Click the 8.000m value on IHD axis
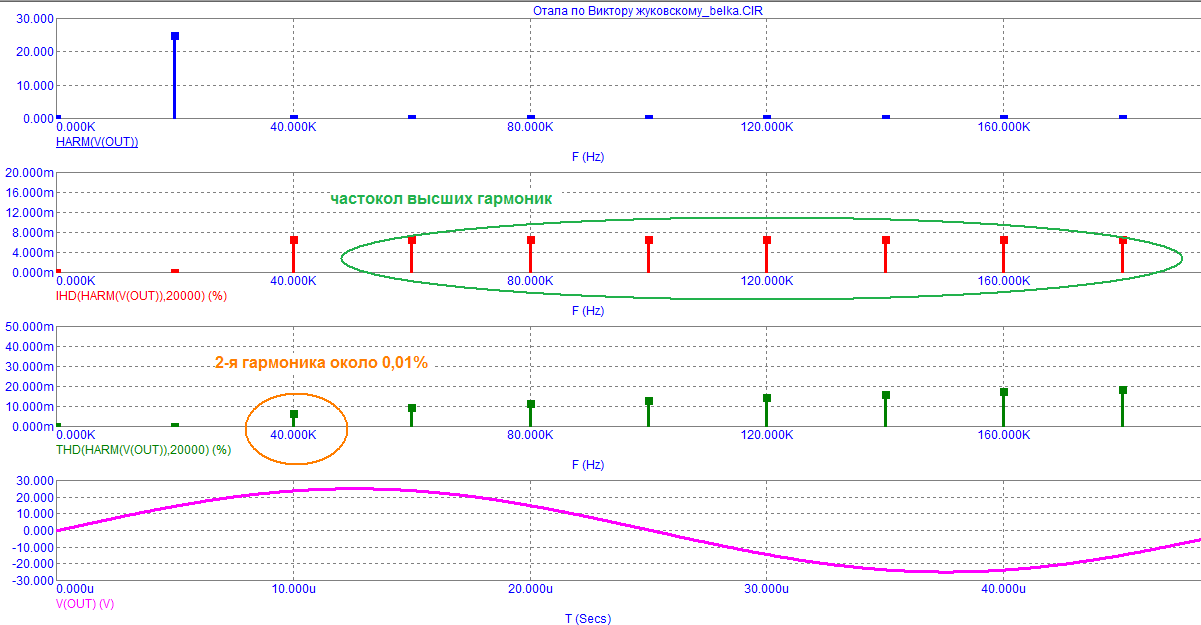Screen dimensions: 1201x625 [33, 233]
